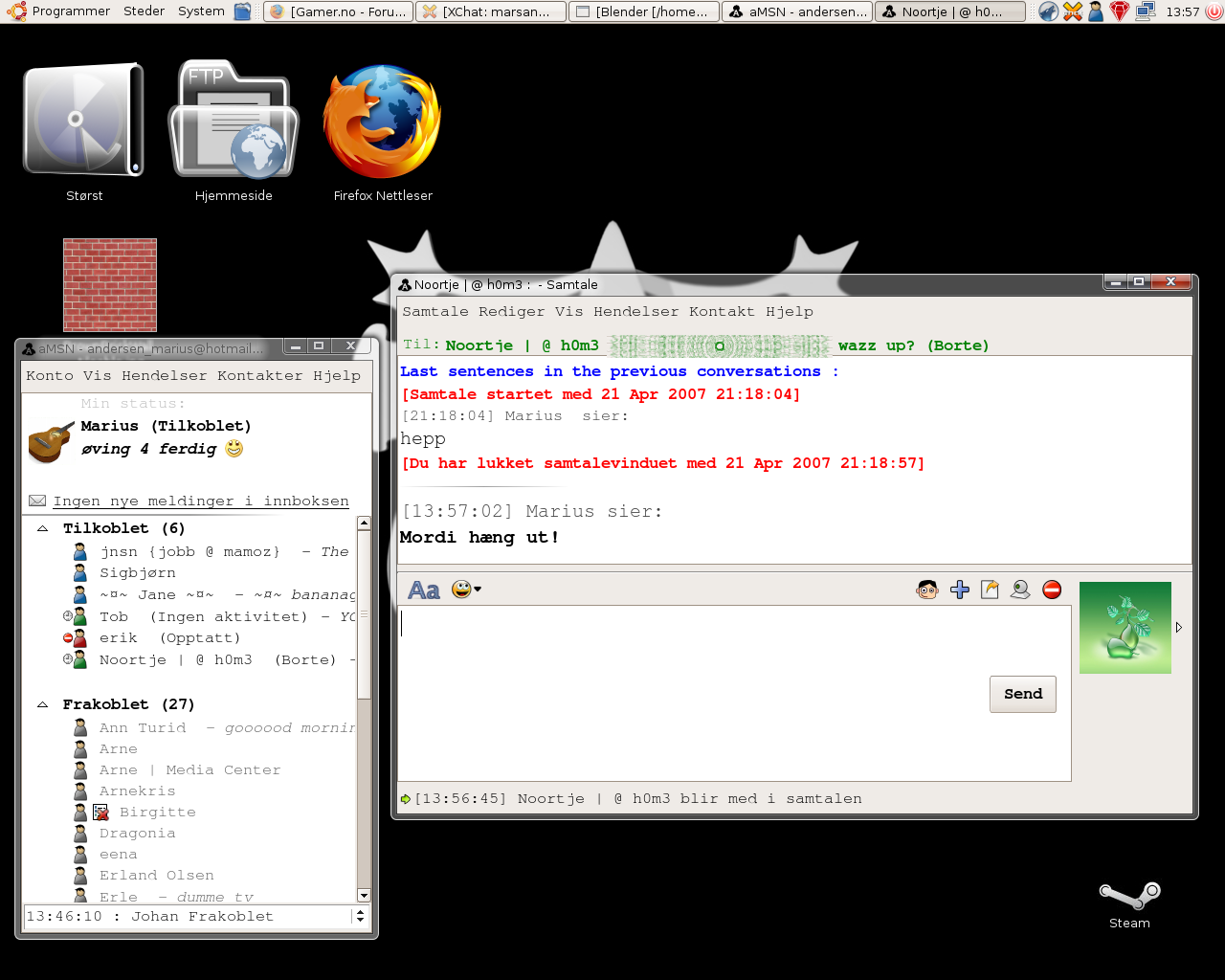1225x980 pixels.
Task: Collapse the Frakoblet contact group
Action: tap(43, 704)
